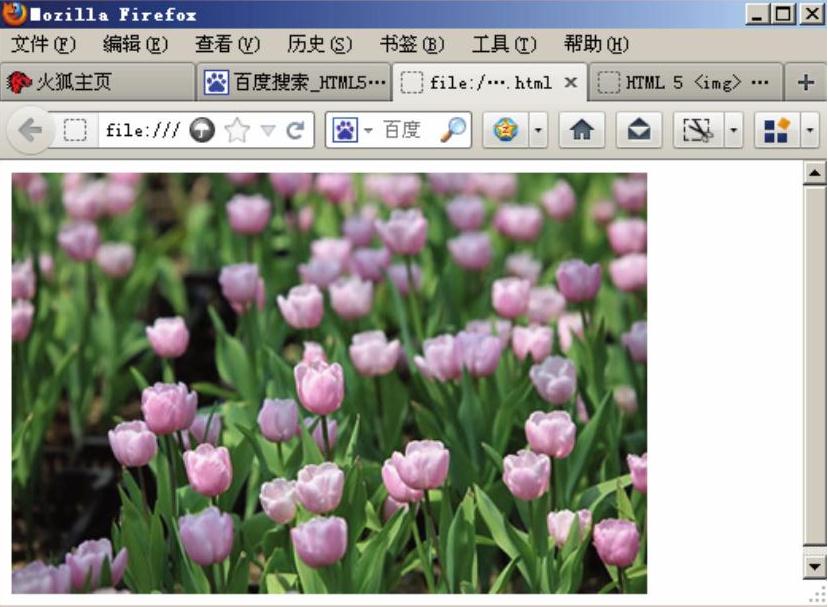Close the file:/….html tab
The width and height of the screenshot is (828, 607).
(x=570, y=82)
